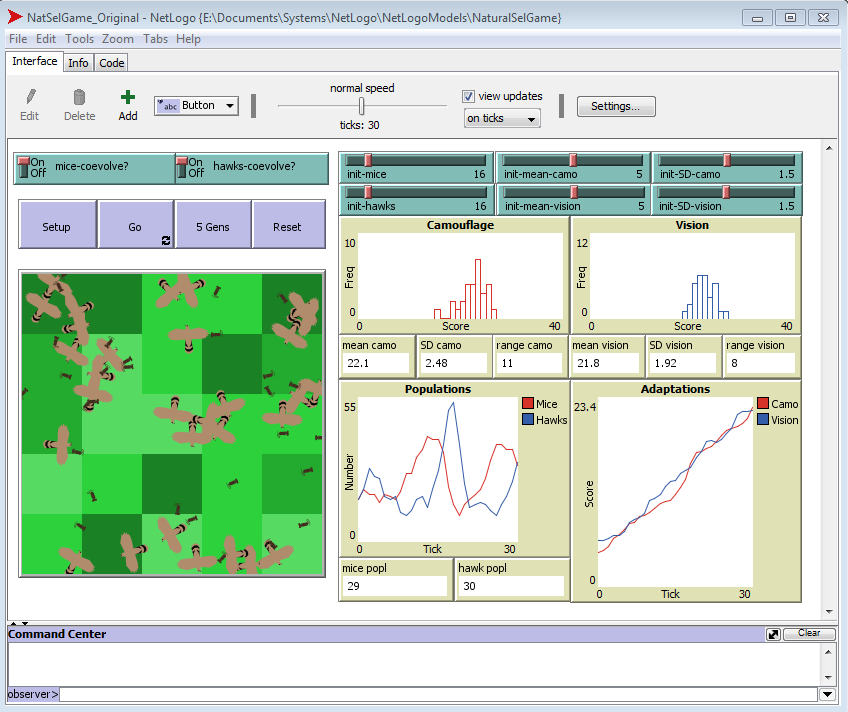Open the Settings dialog

[x=615, y=106]
